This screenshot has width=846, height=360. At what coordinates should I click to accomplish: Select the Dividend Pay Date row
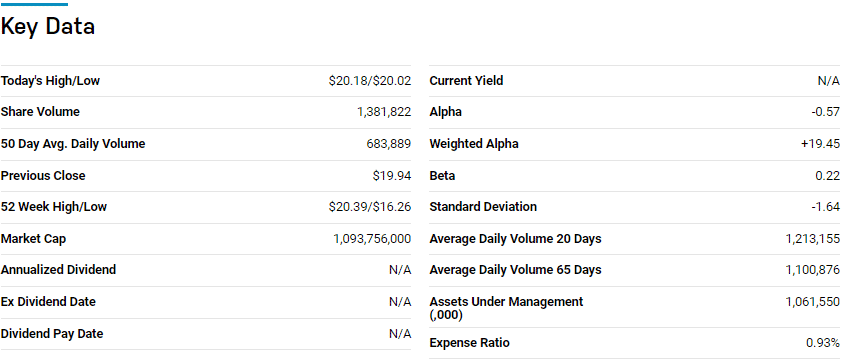point(206,334)
